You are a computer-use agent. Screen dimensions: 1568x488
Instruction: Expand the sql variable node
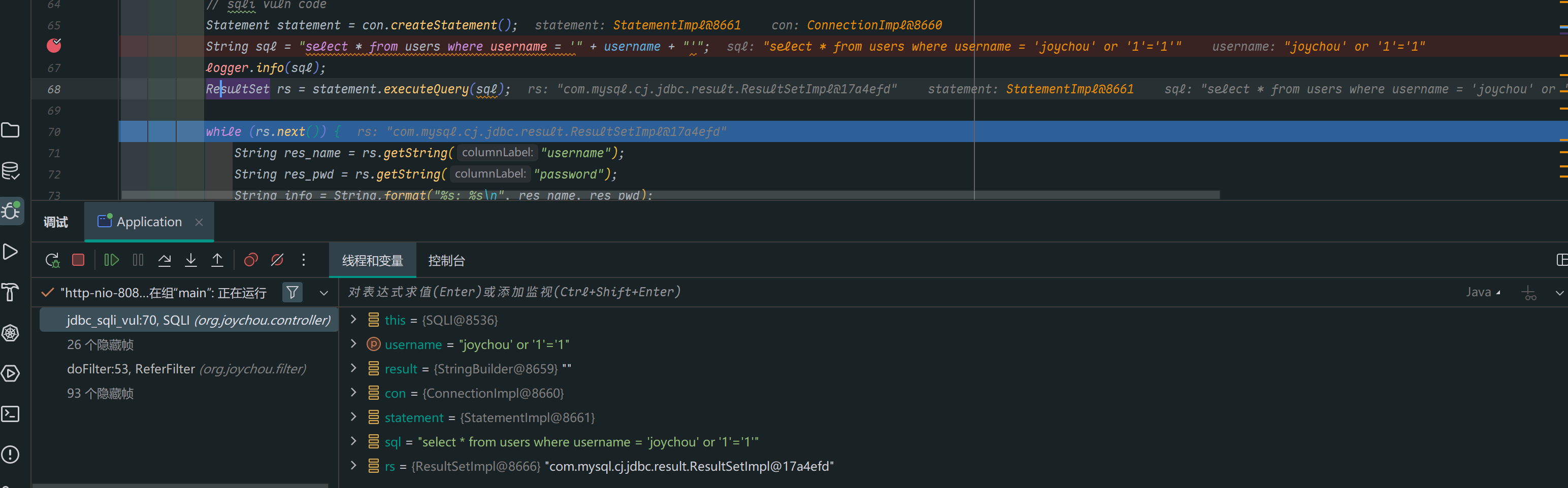[353, 441]
